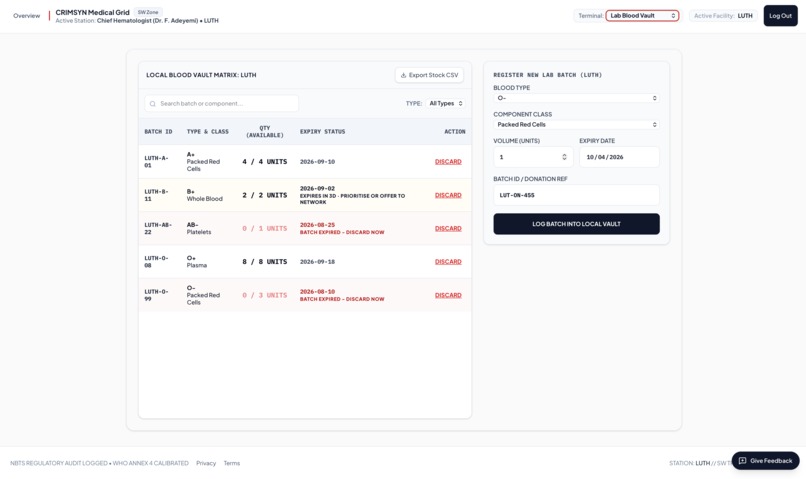Click the Batch ID column header
This screenshot has width=806, height=479.
pyautogui.click(x=158, y=132)
